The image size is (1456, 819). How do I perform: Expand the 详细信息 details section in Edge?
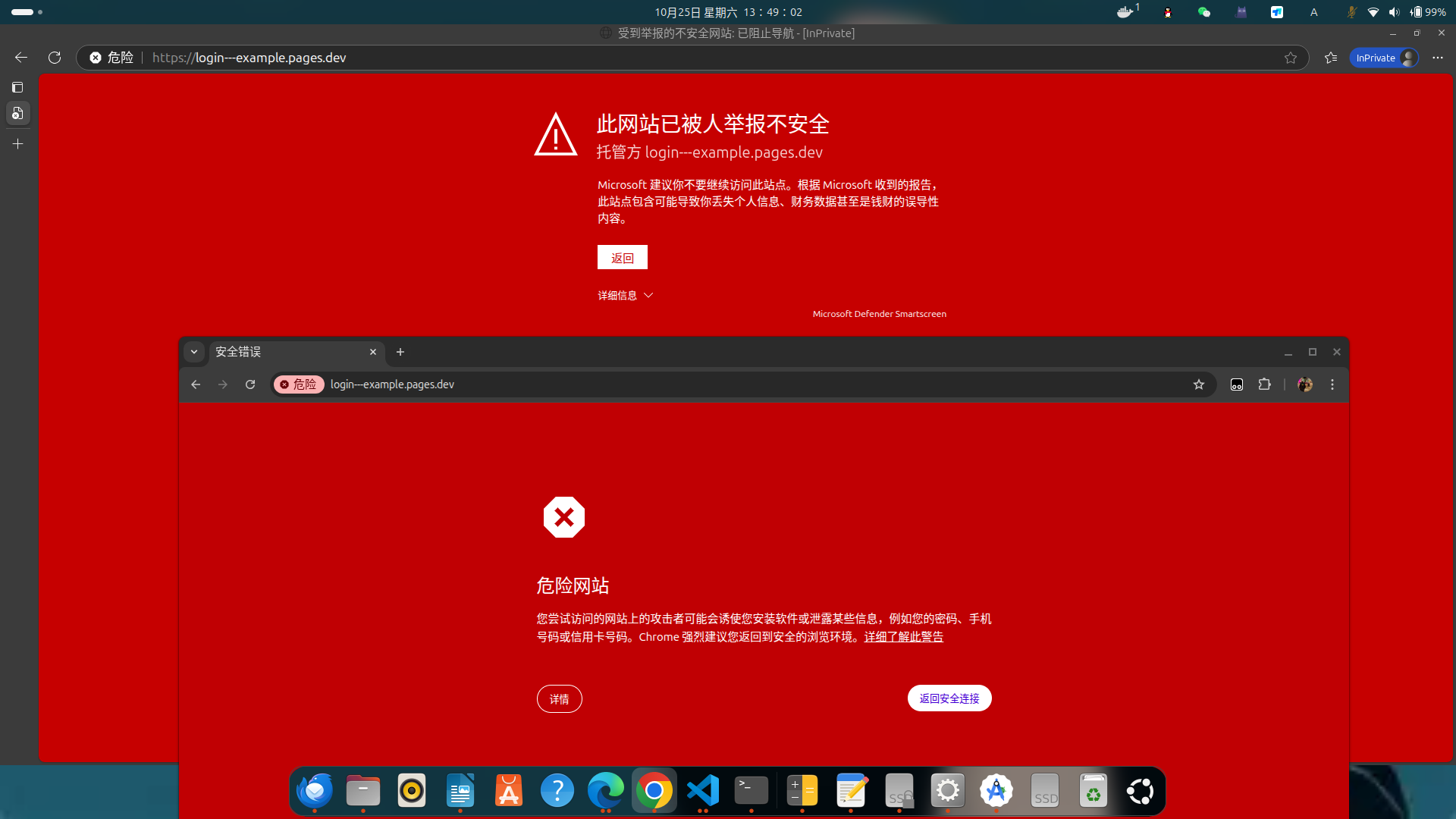[x=625, y=295]
